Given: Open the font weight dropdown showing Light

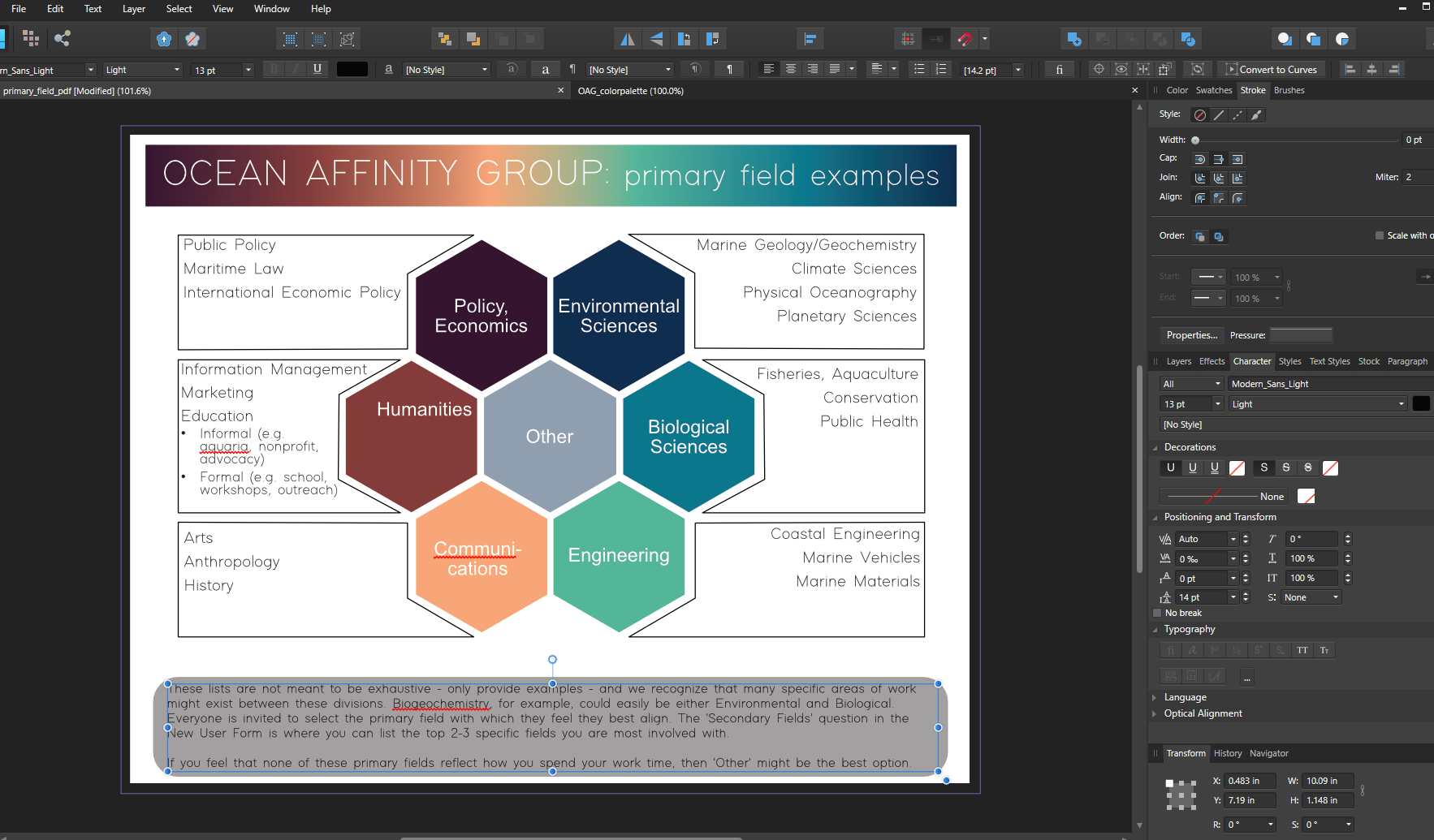Looking at the screenshot, I should click(143, 70).
